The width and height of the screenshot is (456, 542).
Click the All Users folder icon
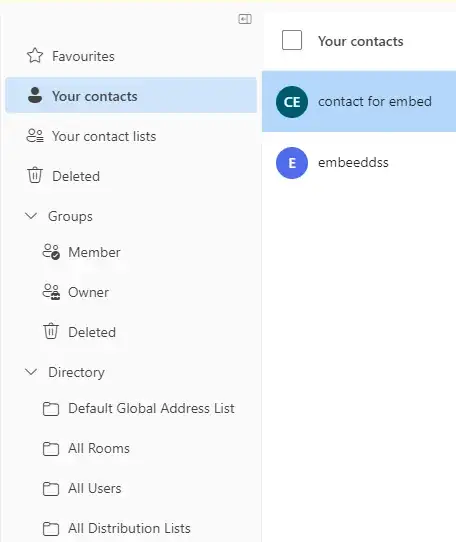click(x=51, y=489)
